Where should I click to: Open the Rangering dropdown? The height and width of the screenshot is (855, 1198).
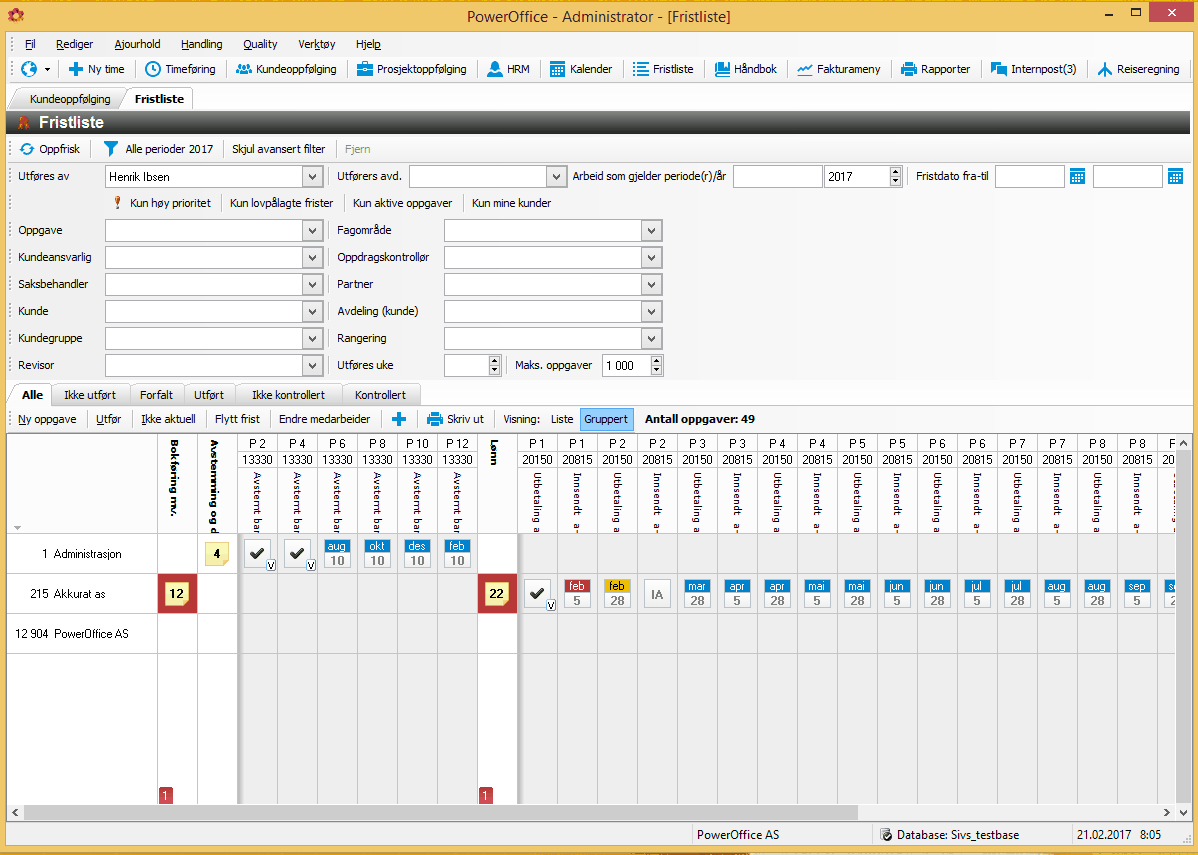click(651, 338)
